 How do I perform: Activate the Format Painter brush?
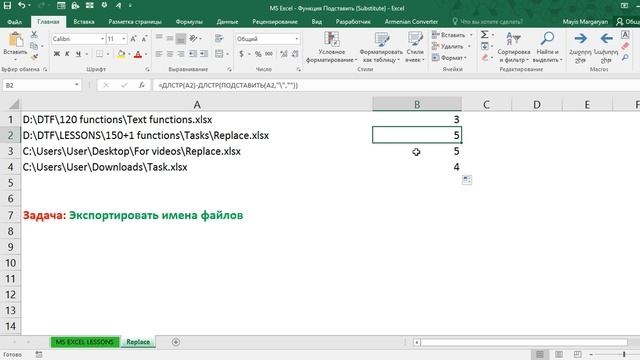34,57
